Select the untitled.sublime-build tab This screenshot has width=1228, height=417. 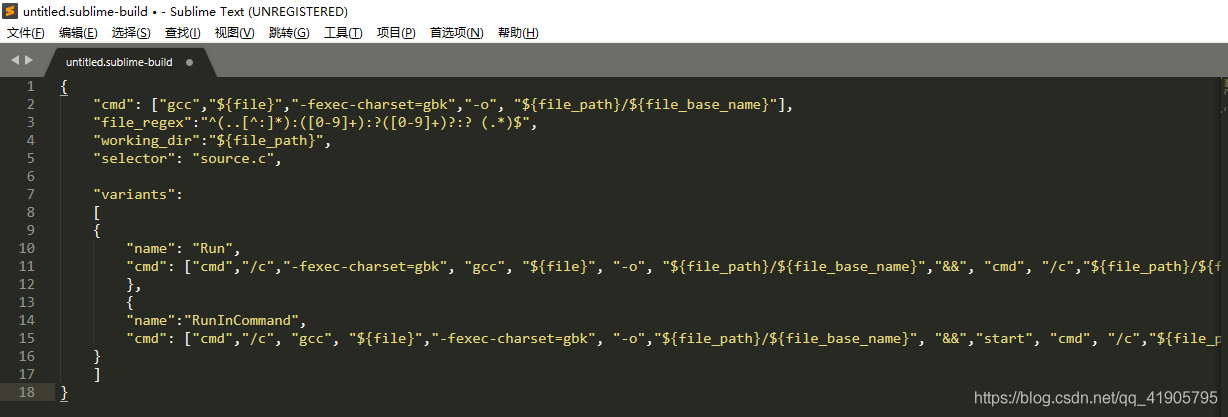(119, 62)
